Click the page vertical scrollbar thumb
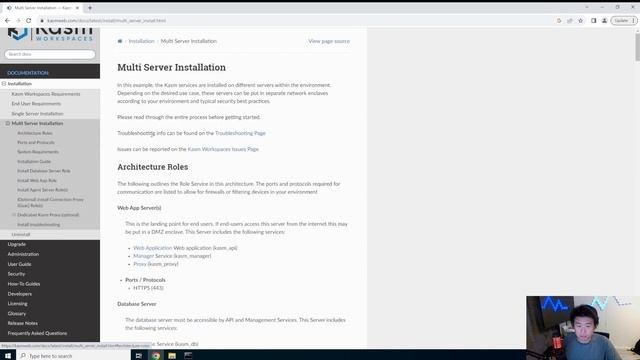This screenshot has width=640, height=360. coord(637,47)
